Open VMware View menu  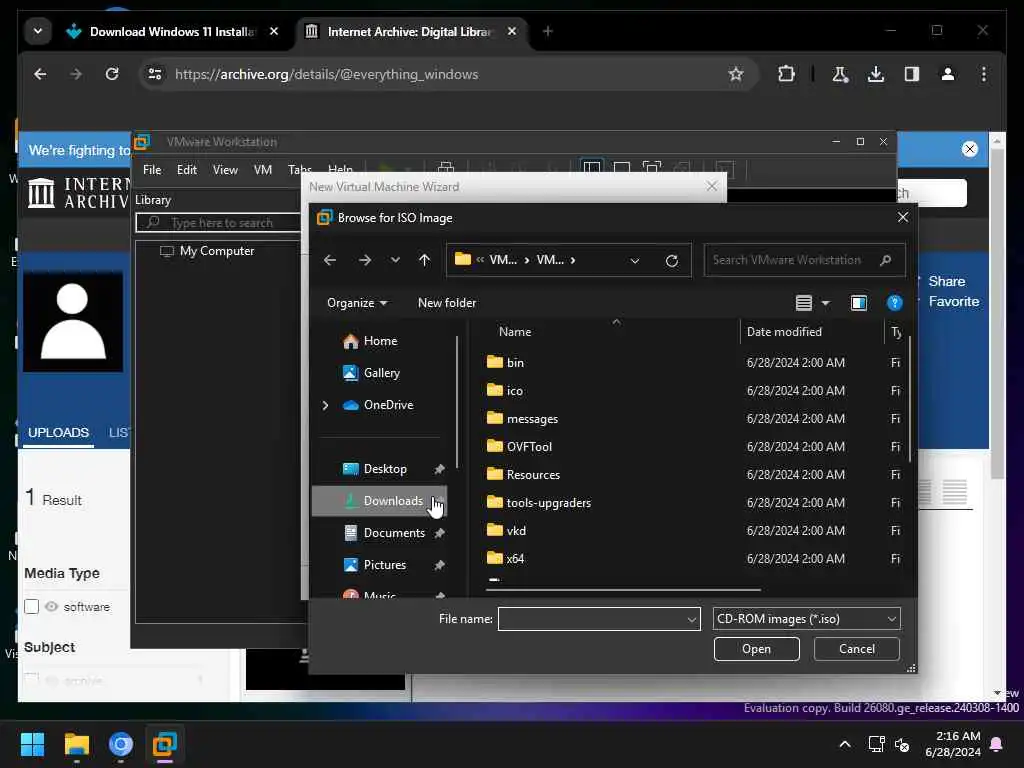click(225, 170)
